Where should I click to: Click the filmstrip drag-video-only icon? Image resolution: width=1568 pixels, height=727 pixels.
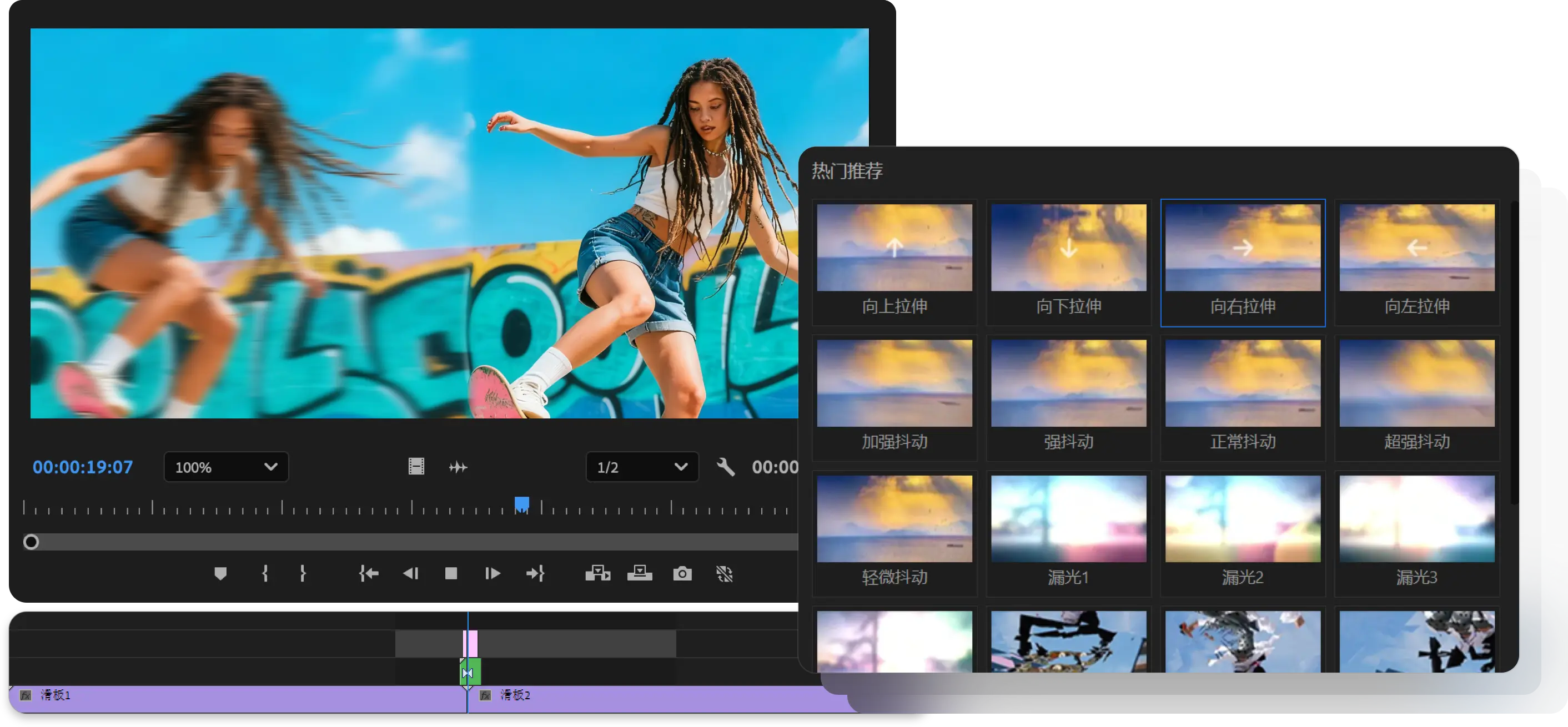click(x=416, y=467)
